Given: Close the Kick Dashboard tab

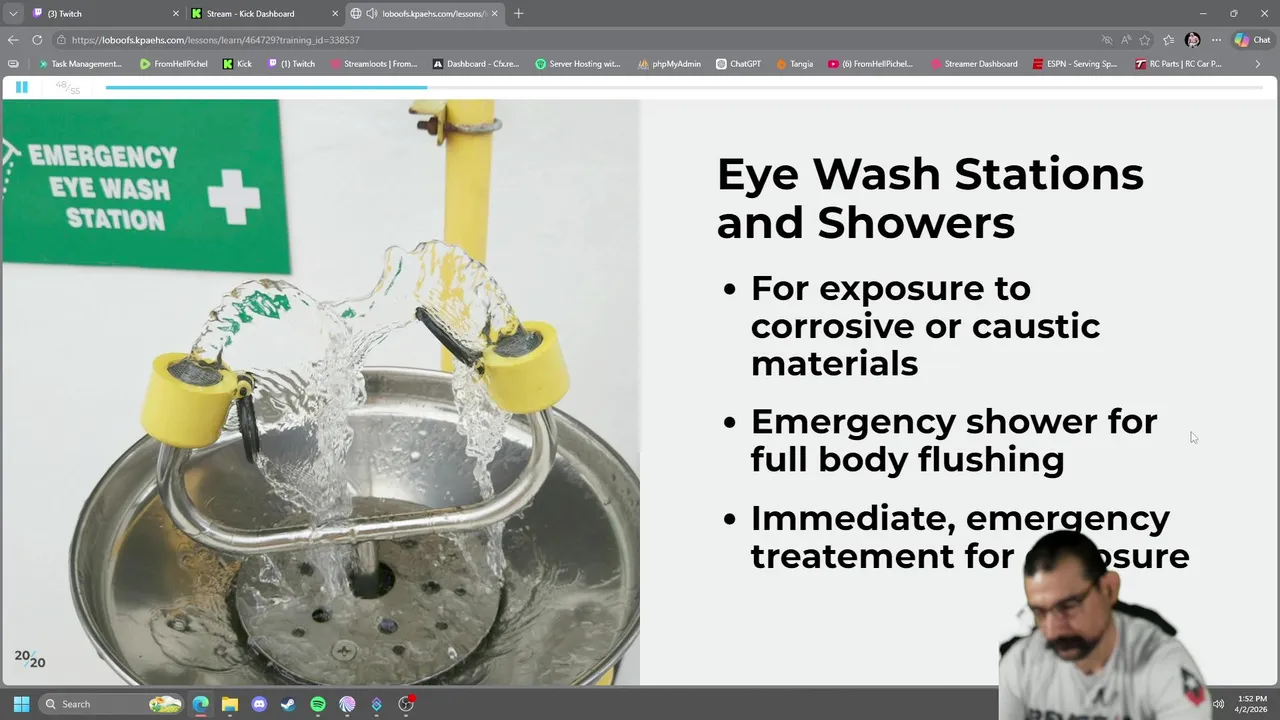Looking at the screenshot, I should 334,13.
